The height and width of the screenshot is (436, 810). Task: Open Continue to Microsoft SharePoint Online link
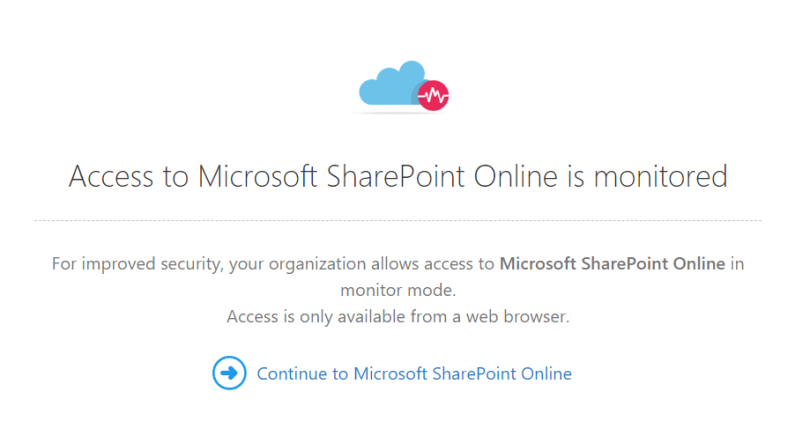(x=414, y=374)
